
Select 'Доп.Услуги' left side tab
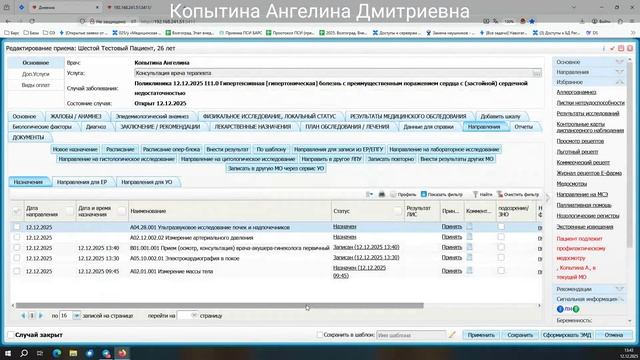coord(36,74)
